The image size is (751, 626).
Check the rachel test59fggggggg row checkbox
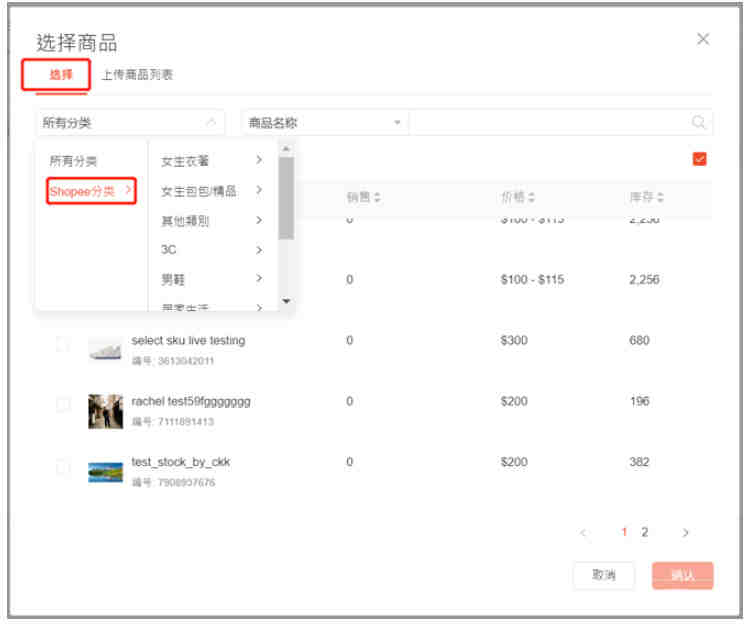point(63,404)
